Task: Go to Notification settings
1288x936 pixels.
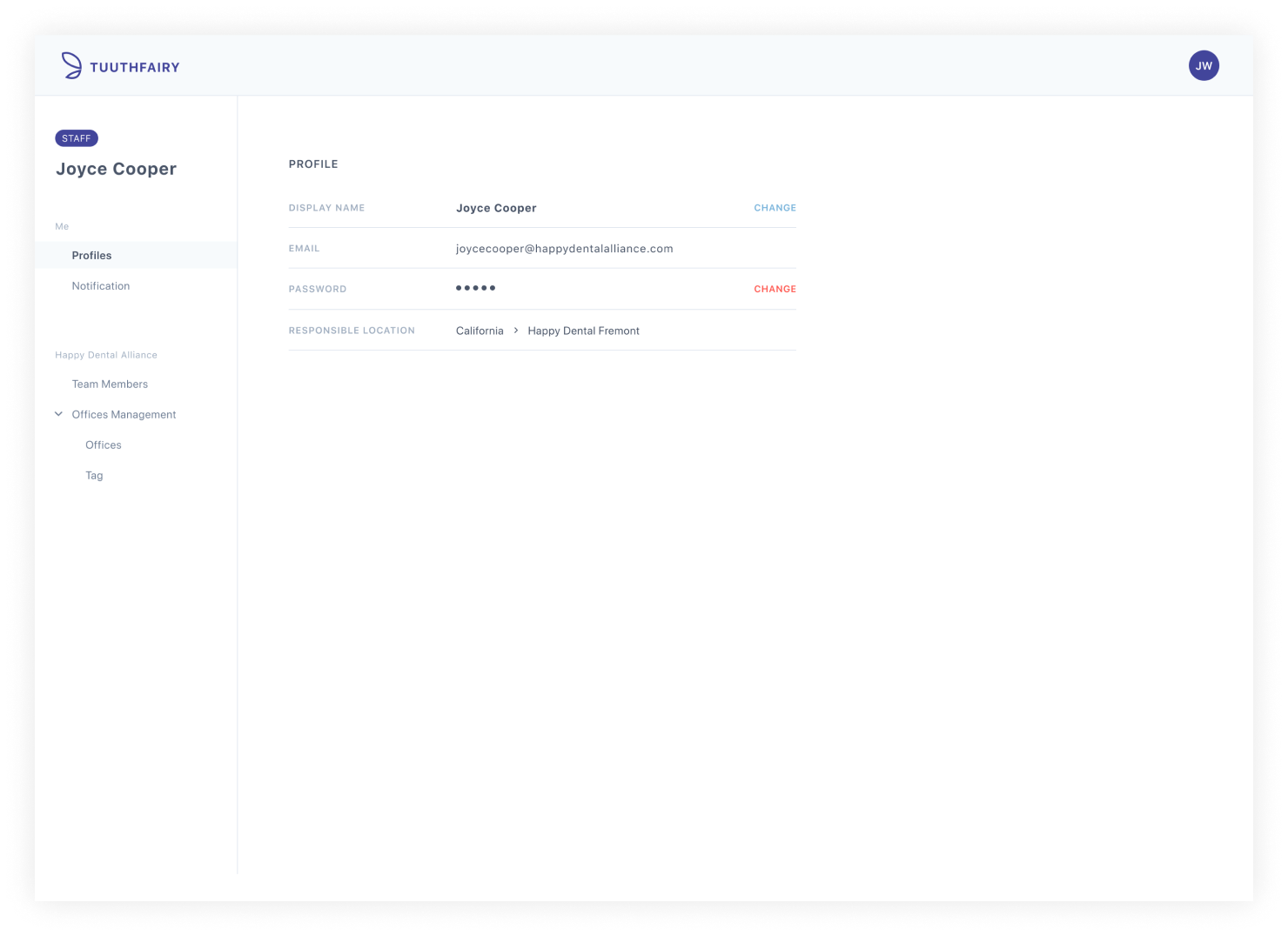Action: coord(101,286)
